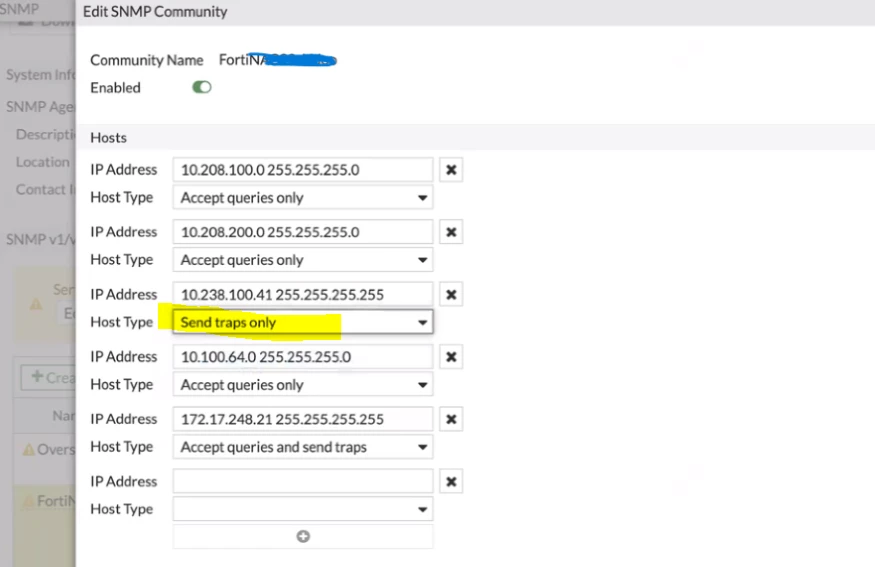Open the 'Send traps only' Host Type dropdown
Image resolution: width=875 pixels, height=567 pixels.
coord(303,322)
